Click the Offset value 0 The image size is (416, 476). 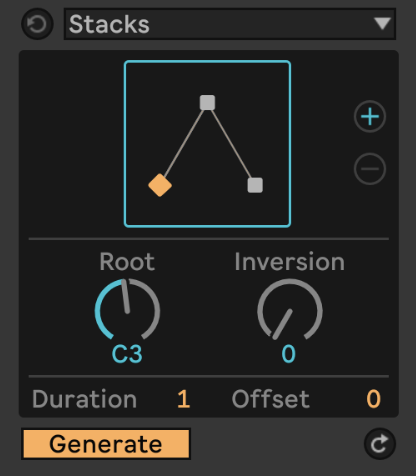tap(373, 399)
